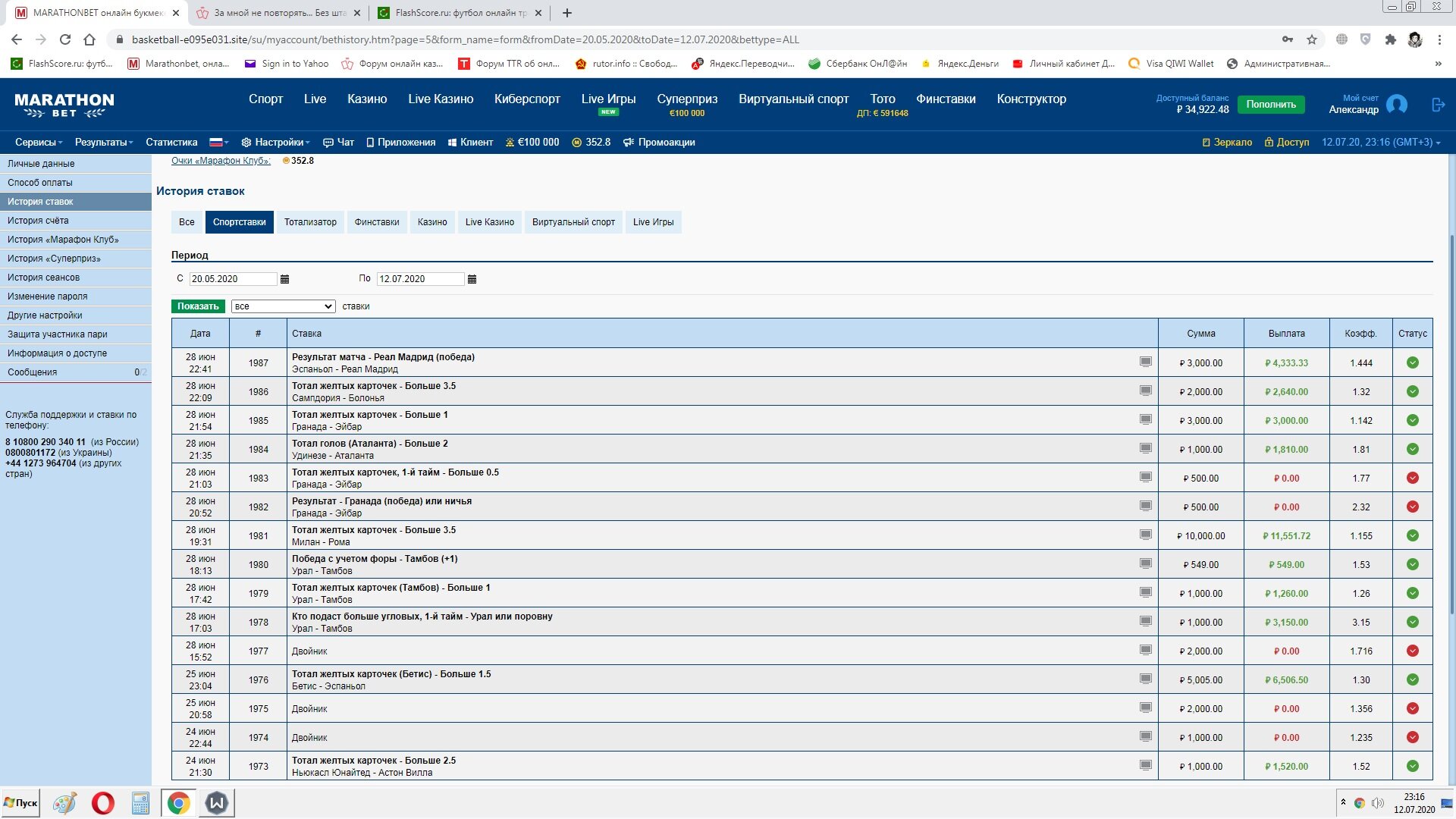1456x819 pixels.
Task: Open calendar picker next to start date
Action: point(284,279)
